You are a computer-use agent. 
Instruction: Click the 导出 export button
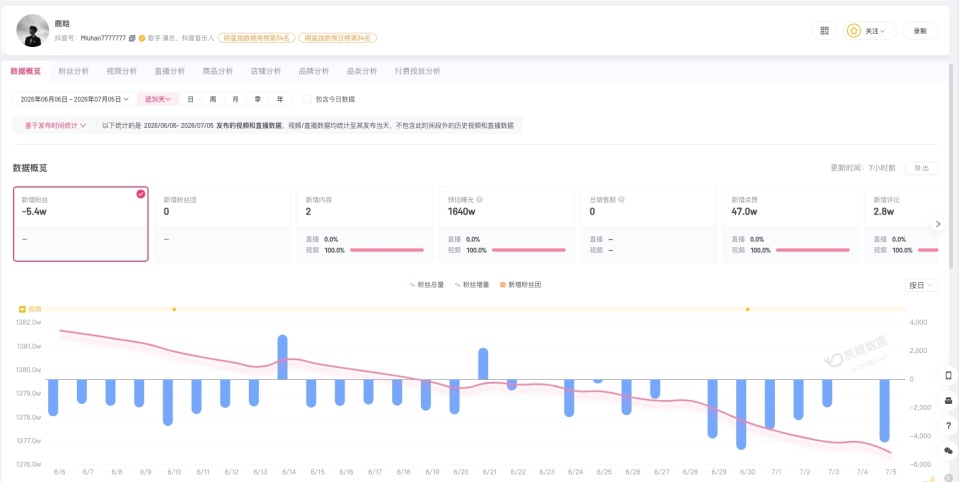click(x=921, y=168)
